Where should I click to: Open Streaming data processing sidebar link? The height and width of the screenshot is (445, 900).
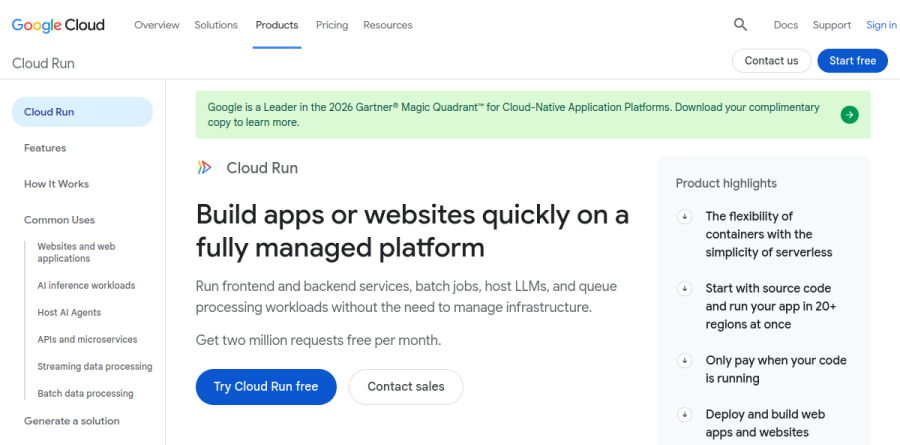[x=95, y=366]
